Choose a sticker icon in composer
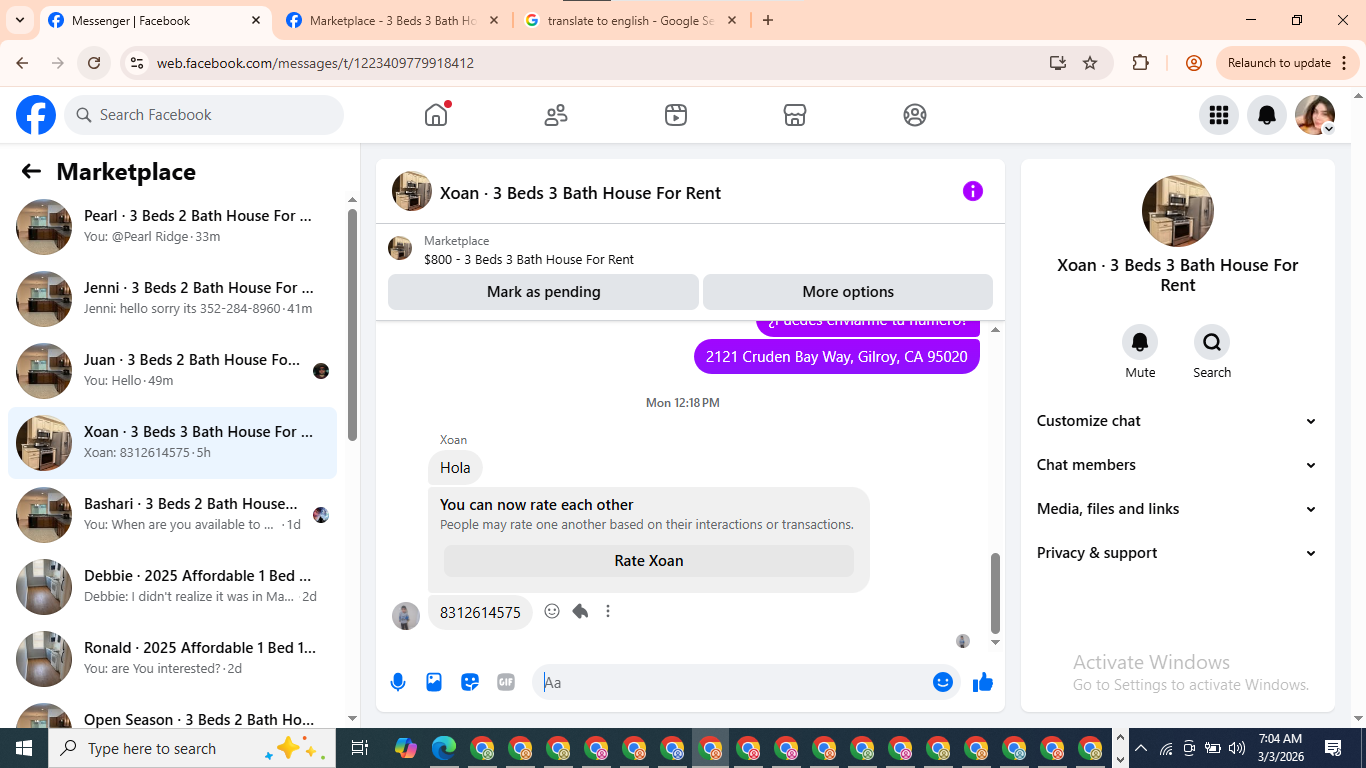1366x768 pixels. point(470,682)
